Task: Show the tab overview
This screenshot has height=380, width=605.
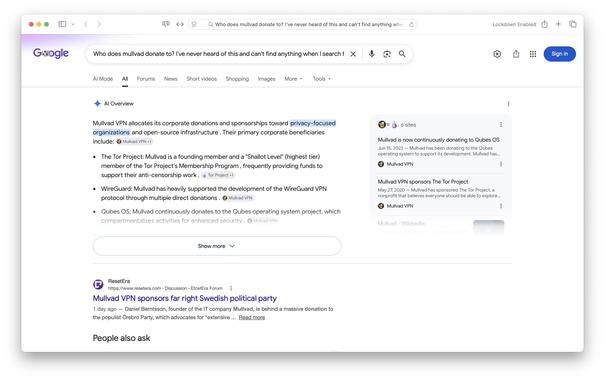Action: [x=573, y=24]
